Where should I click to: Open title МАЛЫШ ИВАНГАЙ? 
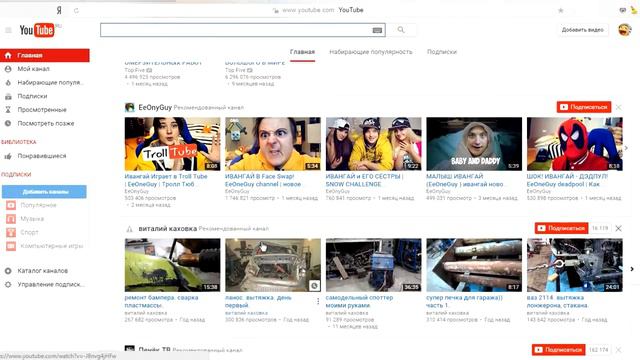(465, 180)
